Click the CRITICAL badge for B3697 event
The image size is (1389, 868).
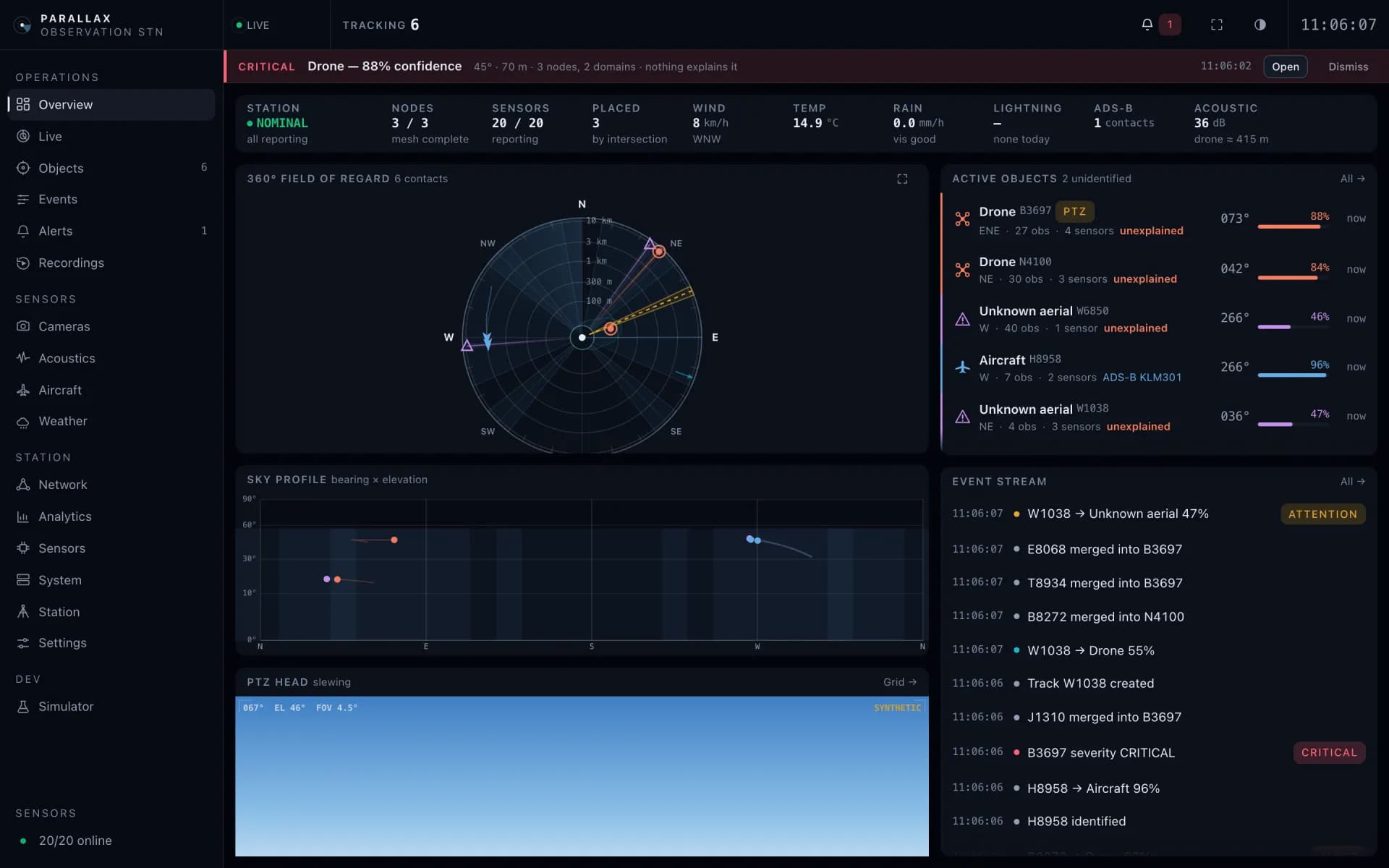point(1329,752)
